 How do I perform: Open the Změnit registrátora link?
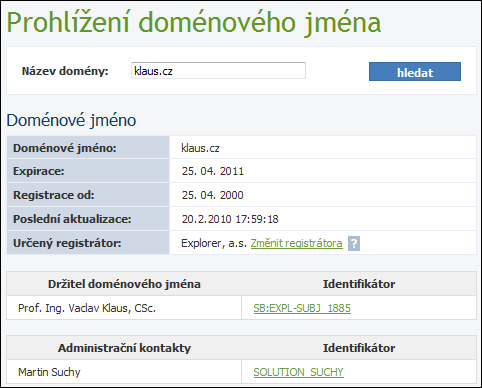coord(296,243)
